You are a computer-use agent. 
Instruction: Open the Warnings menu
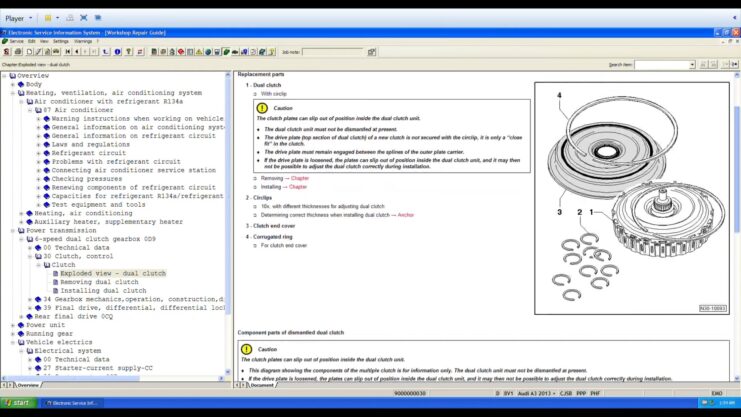[x=84, y=41]
